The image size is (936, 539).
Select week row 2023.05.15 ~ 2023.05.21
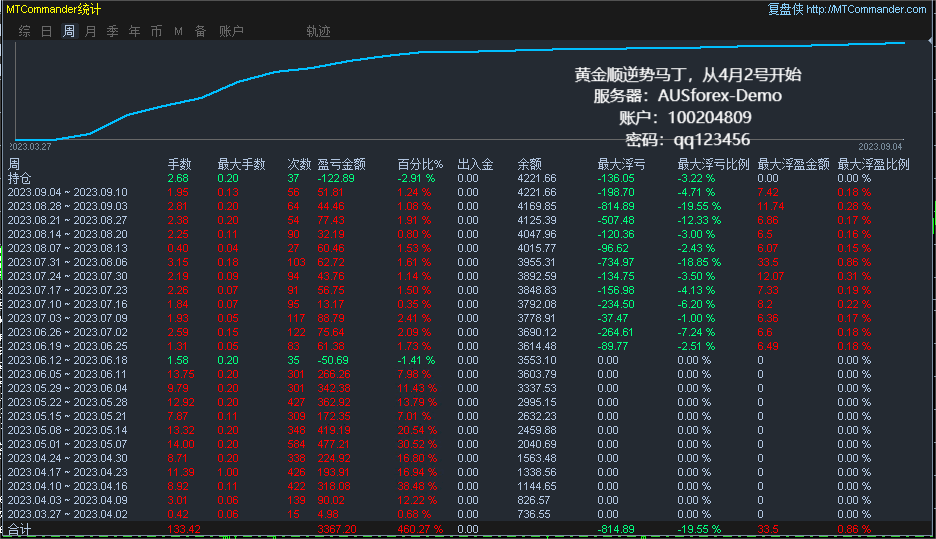click(x=67, y=417)
